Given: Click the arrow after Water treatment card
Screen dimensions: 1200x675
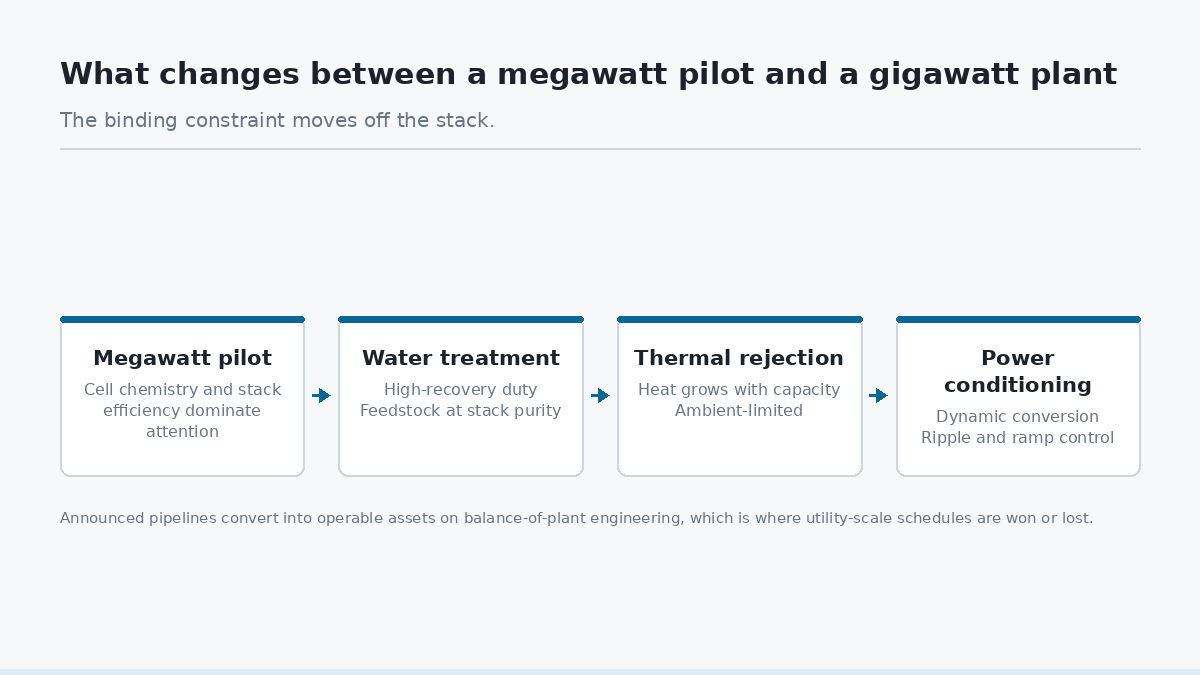Looking at the screenshot, I should tap(600, 396).
